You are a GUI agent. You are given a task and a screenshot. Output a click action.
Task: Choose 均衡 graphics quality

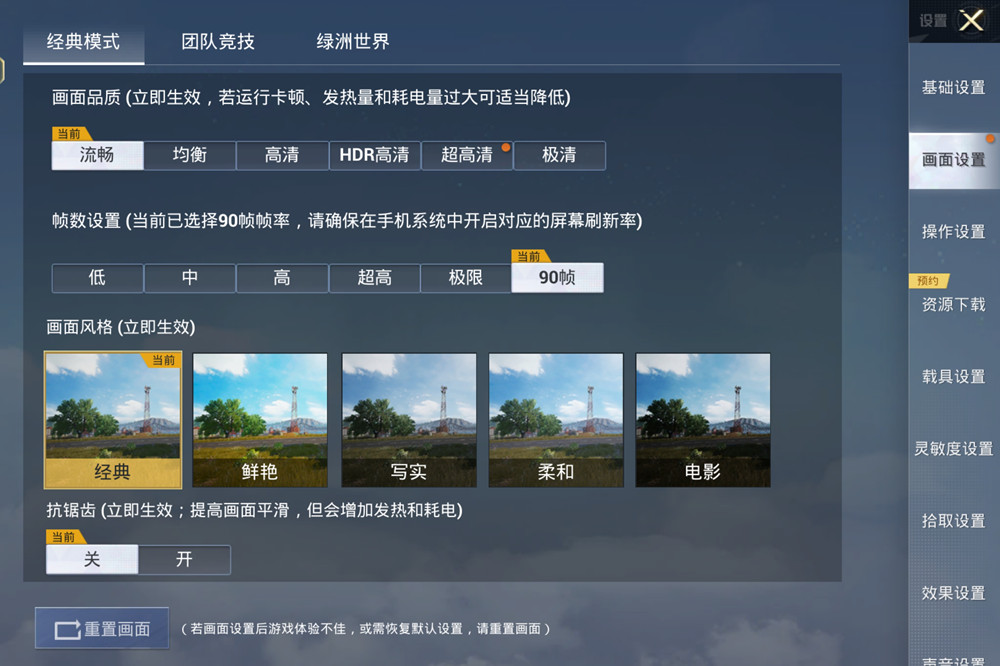[x=190, y=155]
